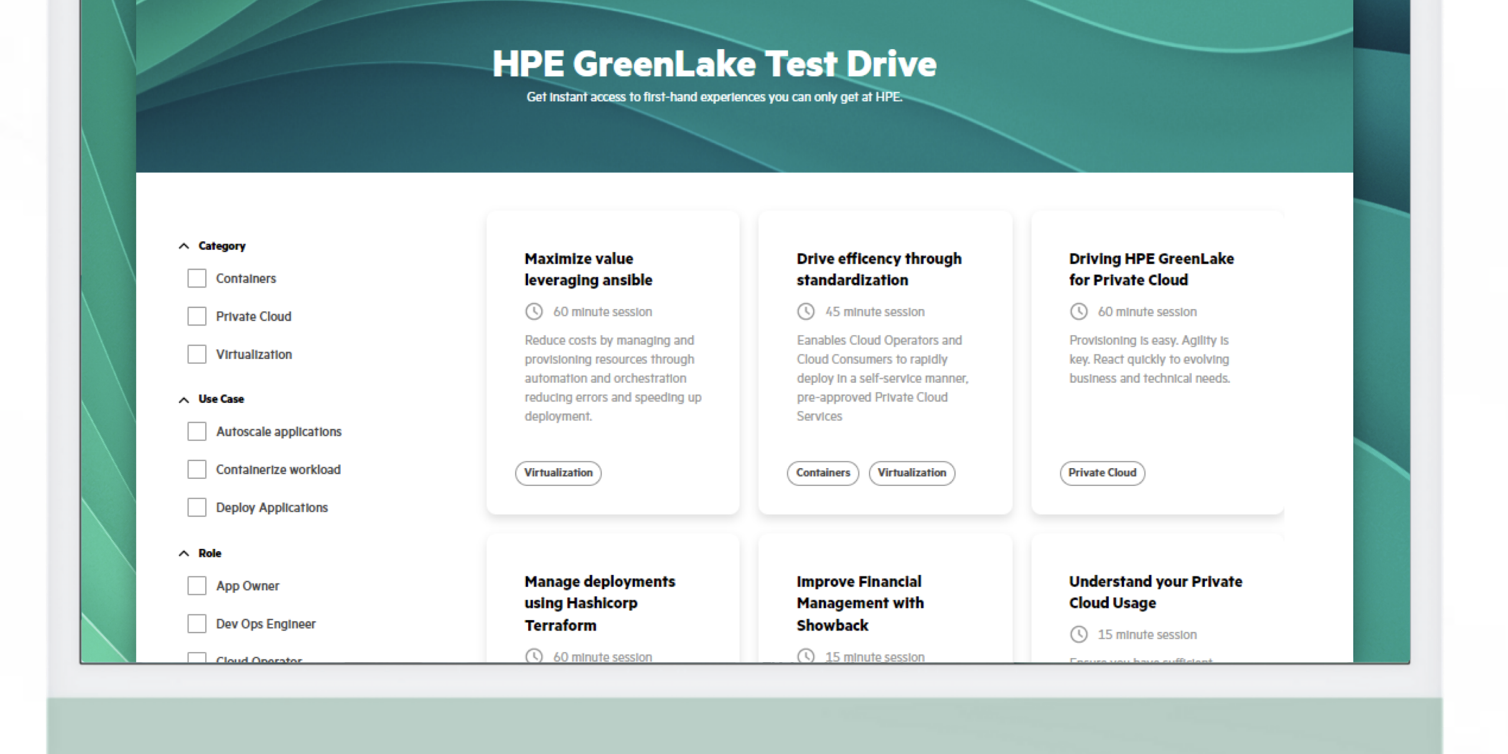The height and width of the screenshot is (754, 1508).
Task: Tick the Dev Ops Engineer checkbox
Action: click(197, 623)
